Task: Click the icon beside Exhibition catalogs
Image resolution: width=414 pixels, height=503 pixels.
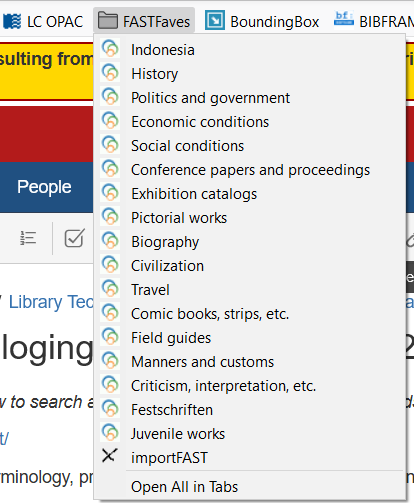Action: point(110,193)
